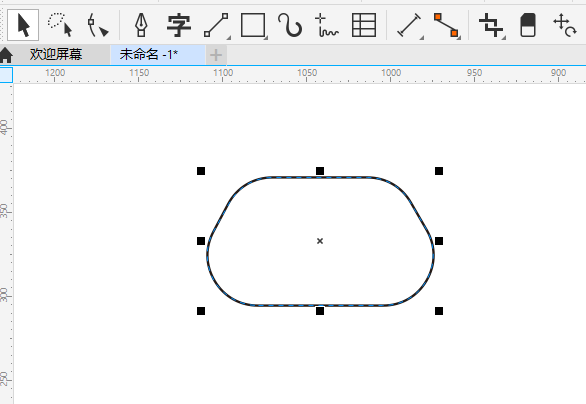Click the Home icon beside tabs
This screenshot has height=404, width=586.
pos(6,55)
